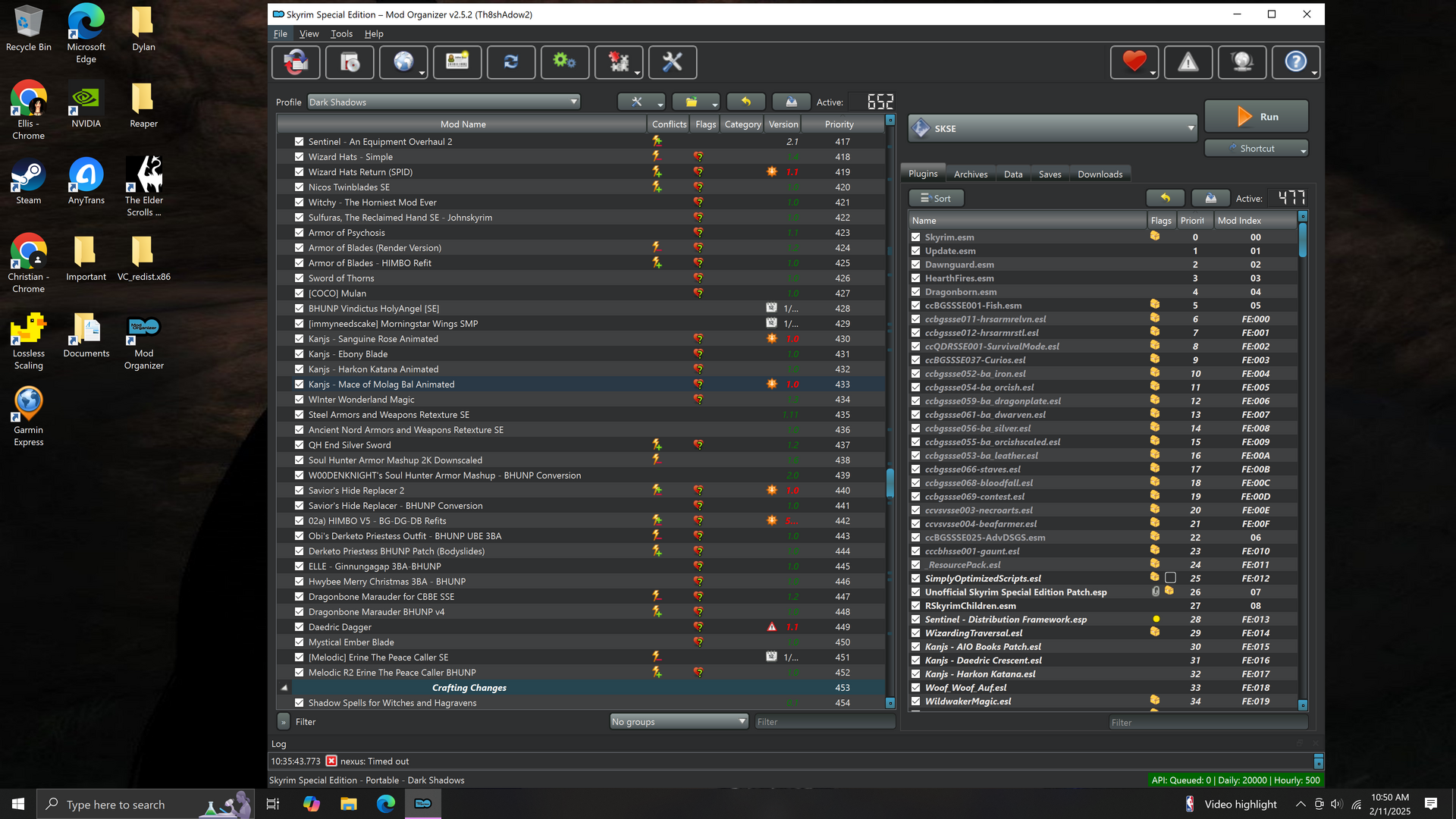Click the nexus Timed out error icon
The width and height of the screenshot is (1456, 819).
click(331, 761)
